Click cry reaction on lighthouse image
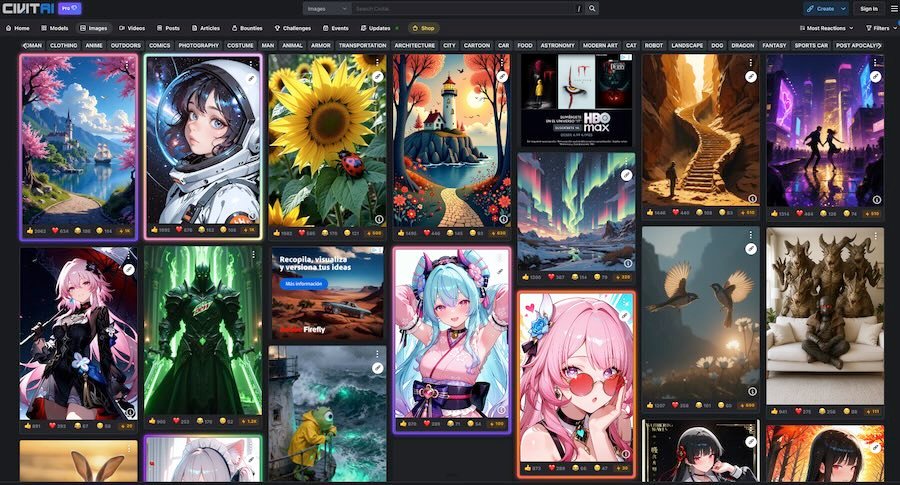Viewport: 900px width, 485px height. click(476, 233)
